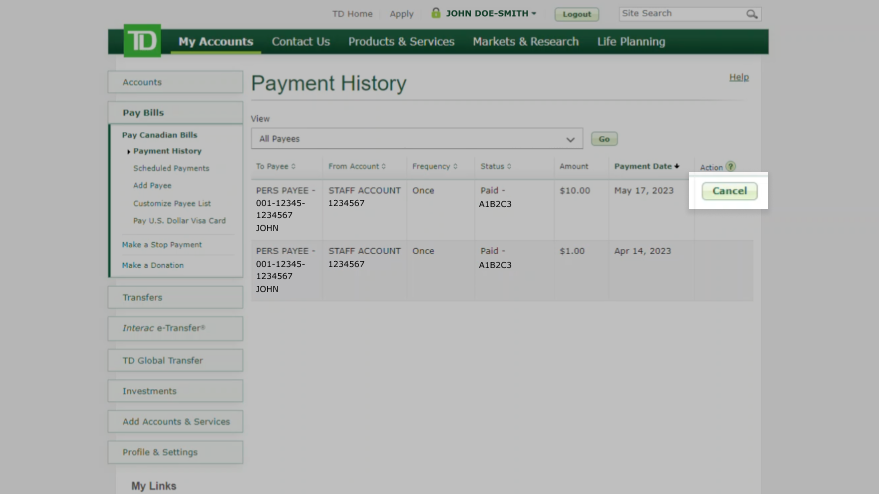Open Make a Donation link
This screenshot has width=879, height=494.
click(153, 265)
